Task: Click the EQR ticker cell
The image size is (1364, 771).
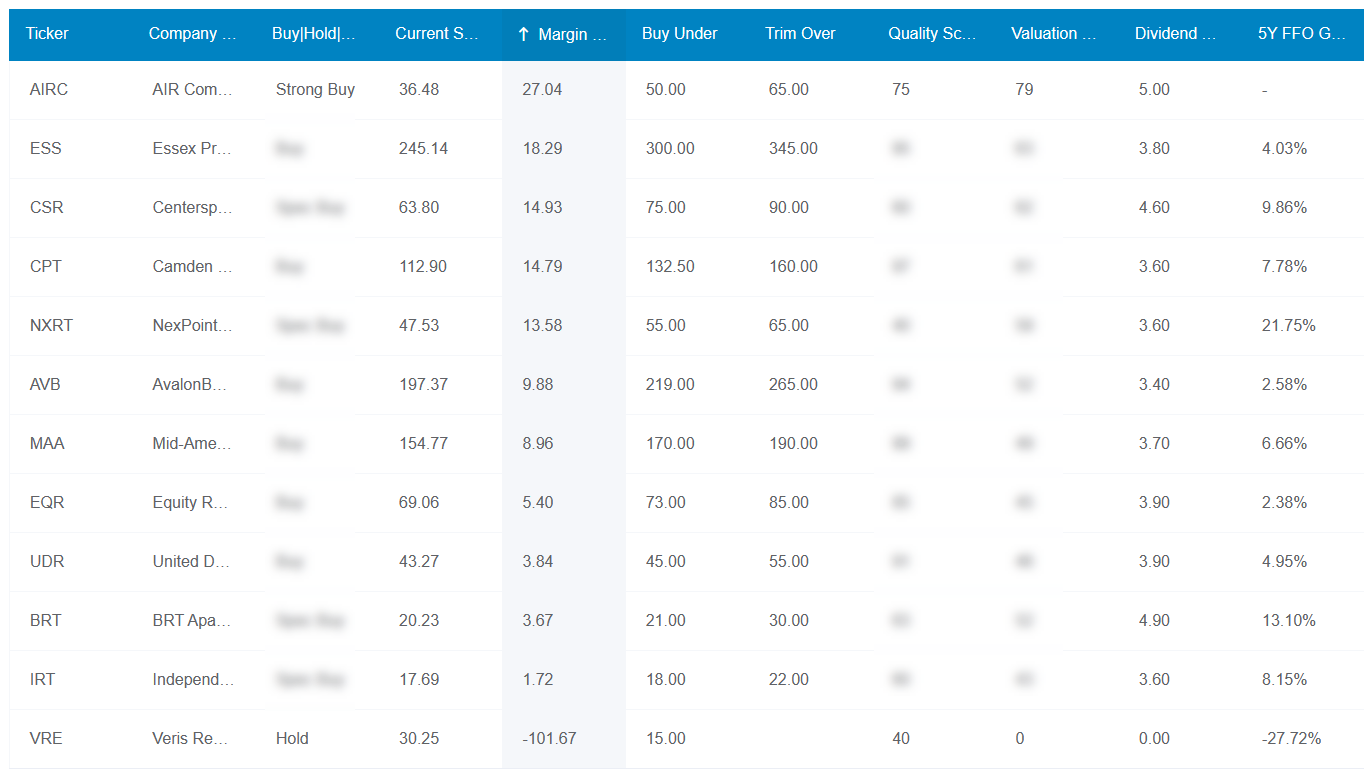Action: coord(47,503)
